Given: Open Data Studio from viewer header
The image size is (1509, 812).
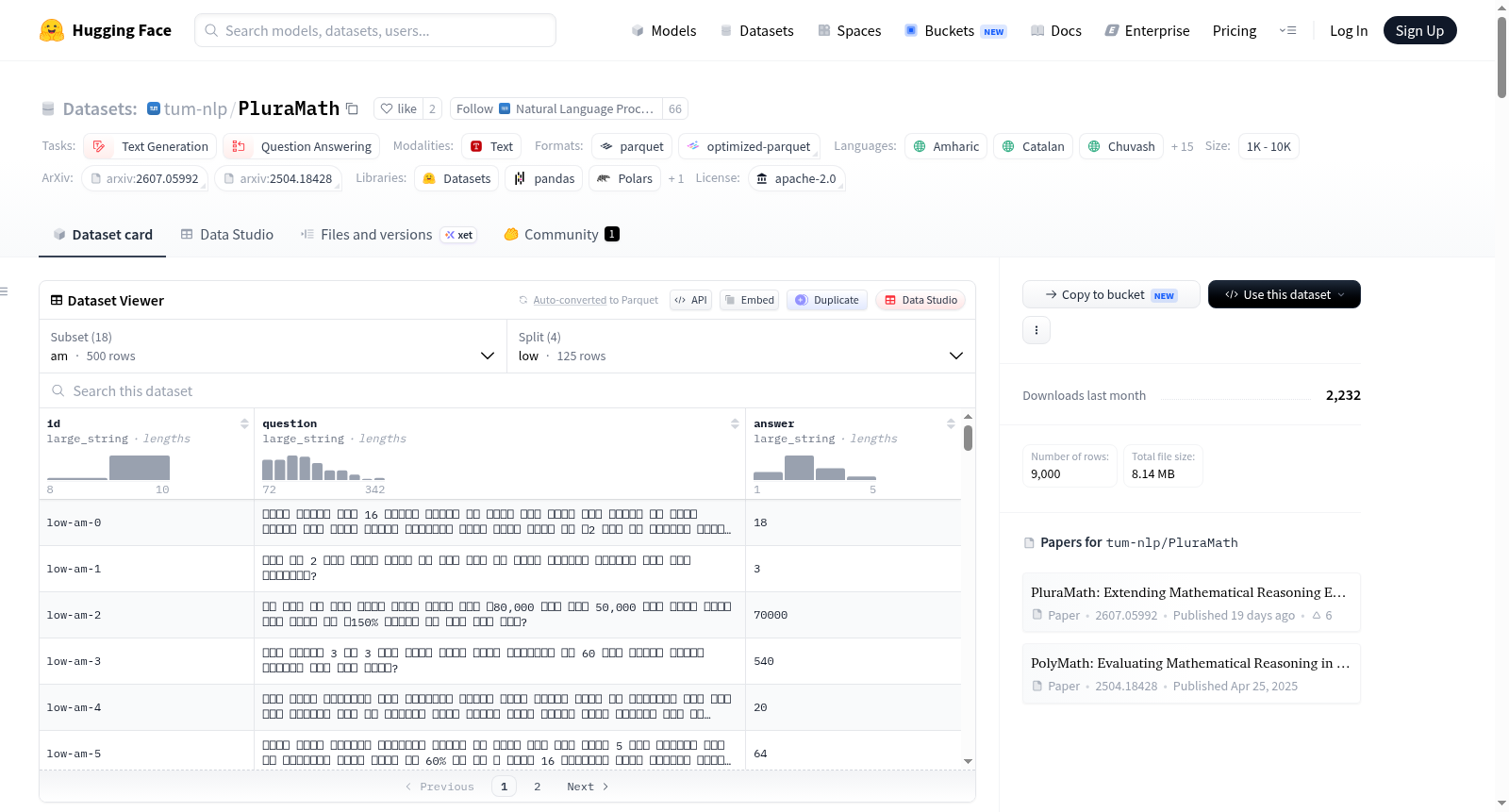Looking at the screenshot, I should [x=920, y=300].
